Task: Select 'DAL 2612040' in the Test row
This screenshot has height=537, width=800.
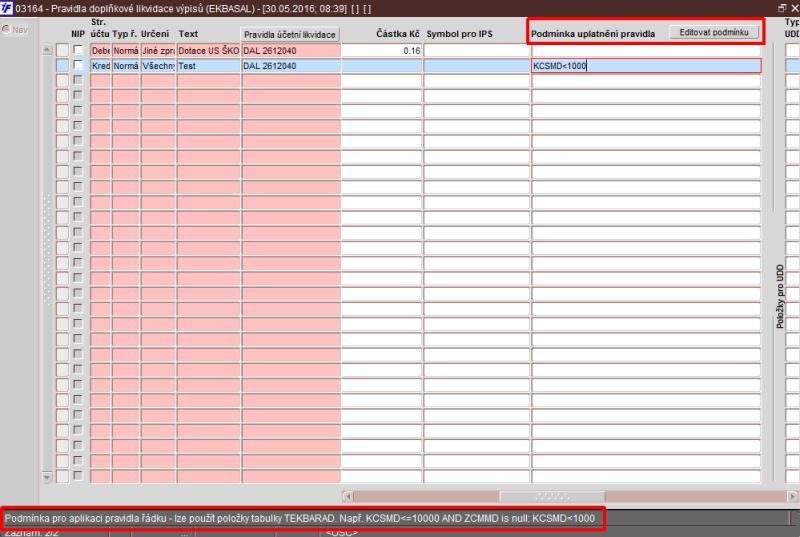Action: tap(291, 66)
